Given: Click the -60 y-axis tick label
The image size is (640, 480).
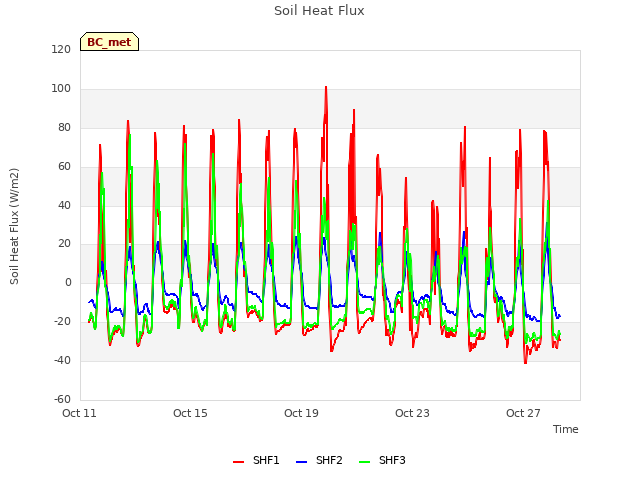Looking at the screenshot, I should (x=62, y=399).
